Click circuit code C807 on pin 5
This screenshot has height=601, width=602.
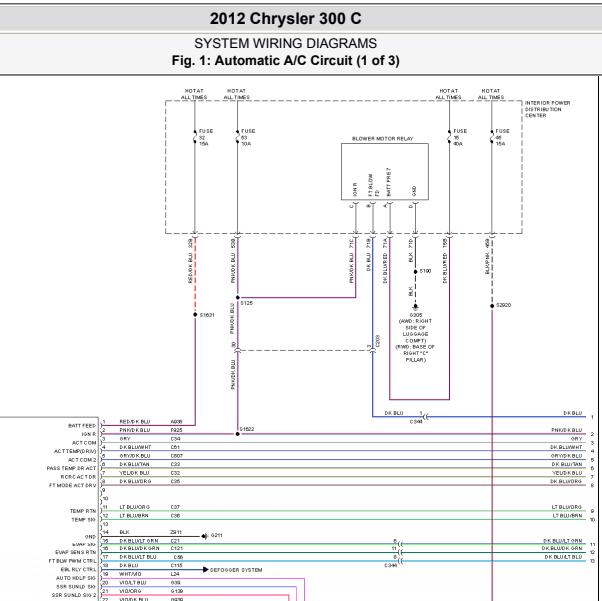point(177,456)
